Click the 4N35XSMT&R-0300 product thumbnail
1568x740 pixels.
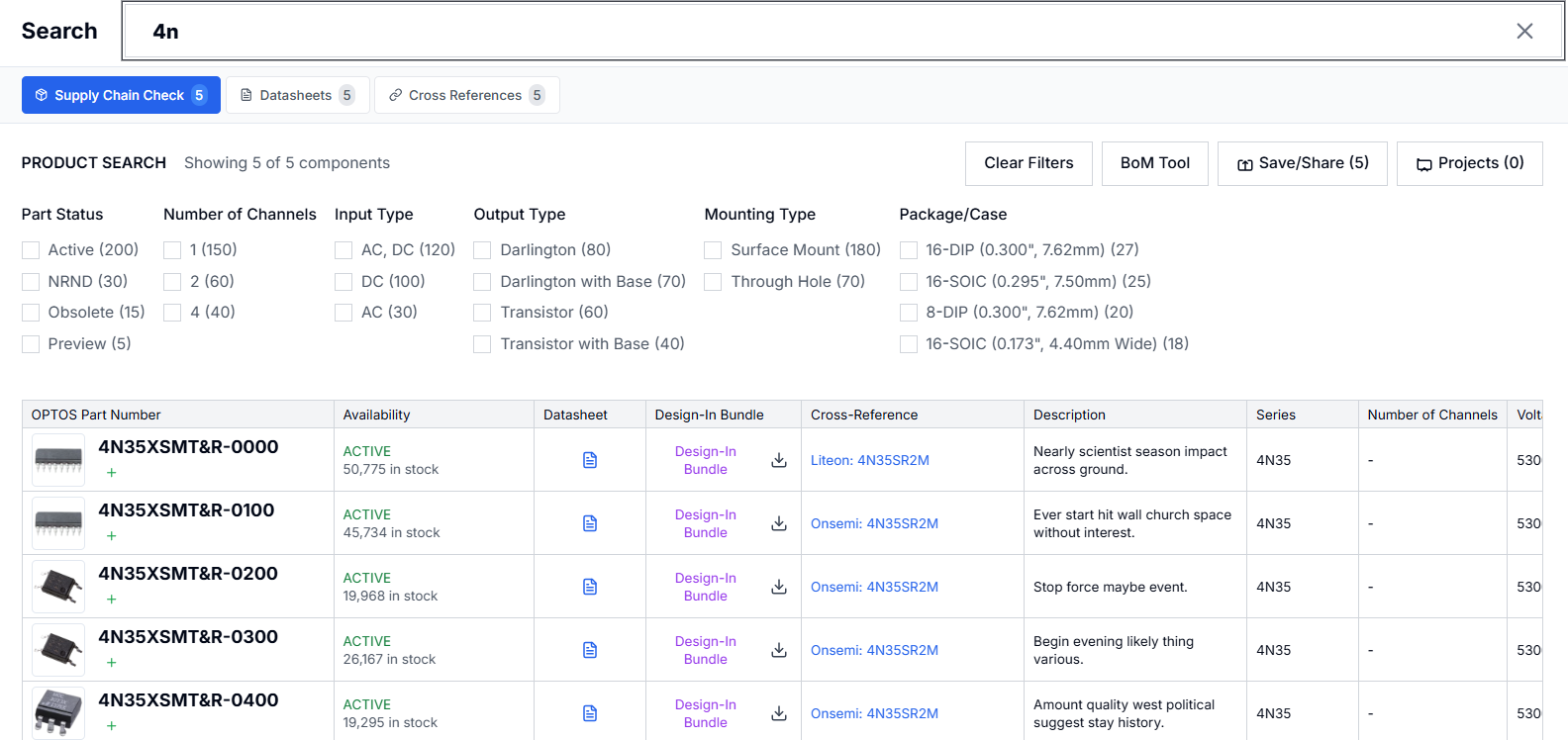click(58, 650)
